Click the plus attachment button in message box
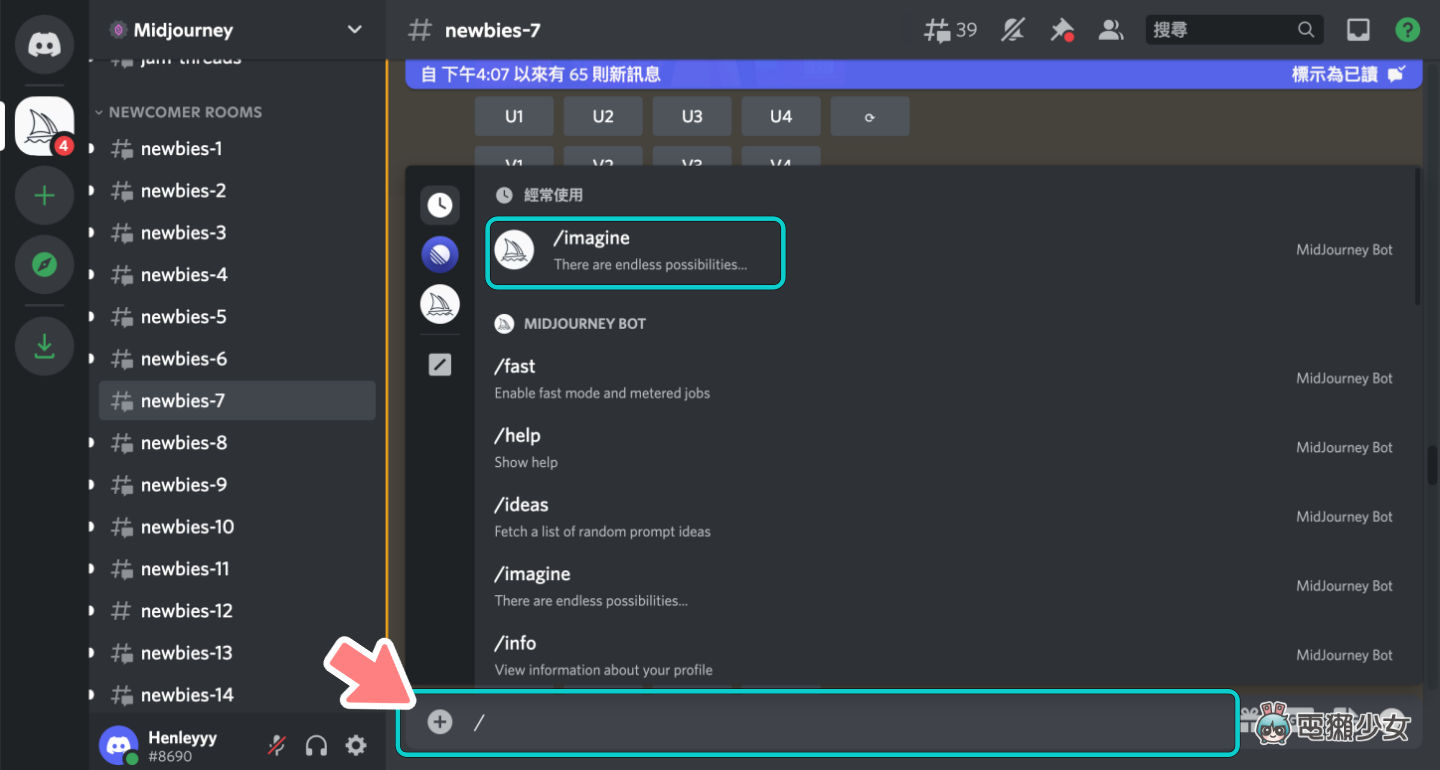1440x770 pixels. pos(440,721)
